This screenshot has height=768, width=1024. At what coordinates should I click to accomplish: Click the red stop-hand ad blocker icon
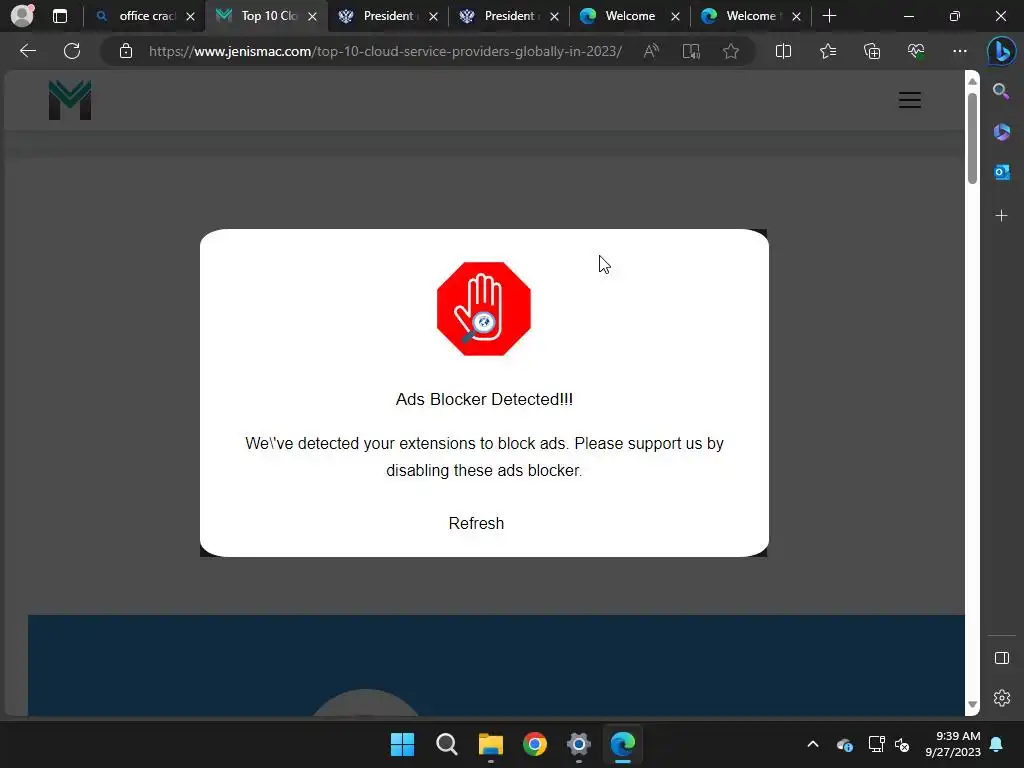pyautogui.click(x=483, y=308)
